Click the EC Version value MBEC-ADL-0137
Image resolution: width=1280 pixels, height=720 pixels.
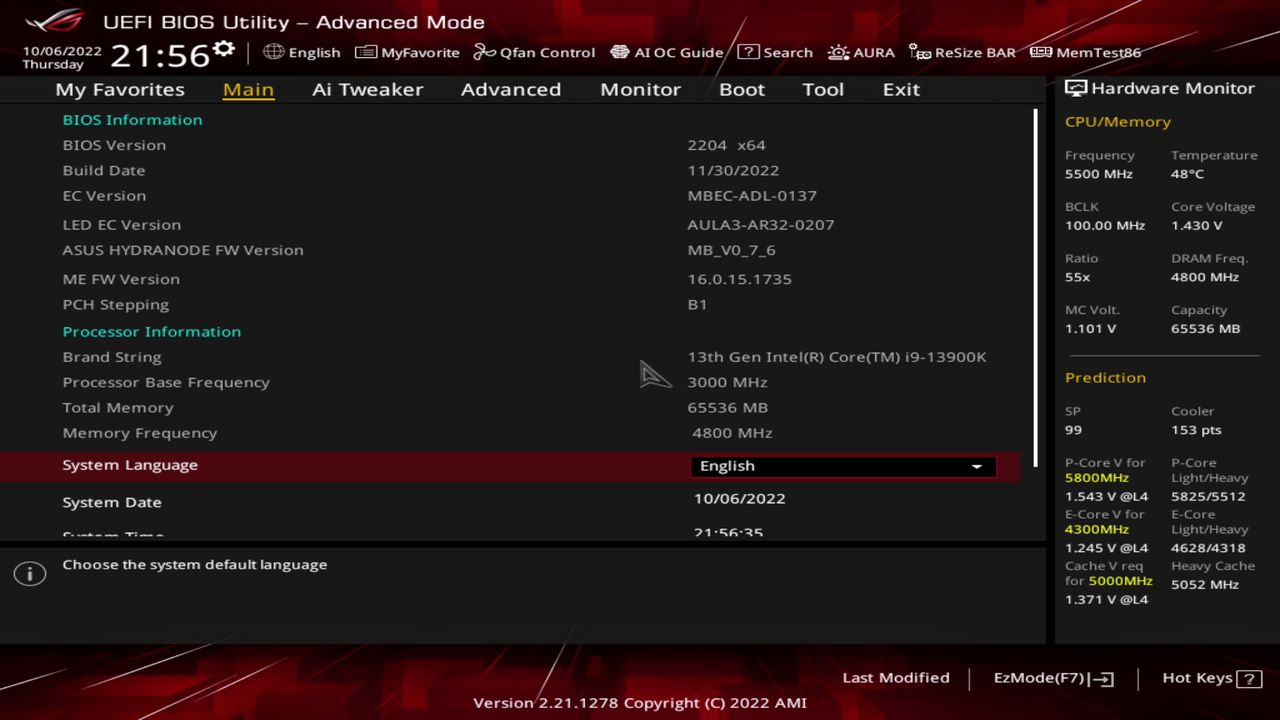coord(752,195)
